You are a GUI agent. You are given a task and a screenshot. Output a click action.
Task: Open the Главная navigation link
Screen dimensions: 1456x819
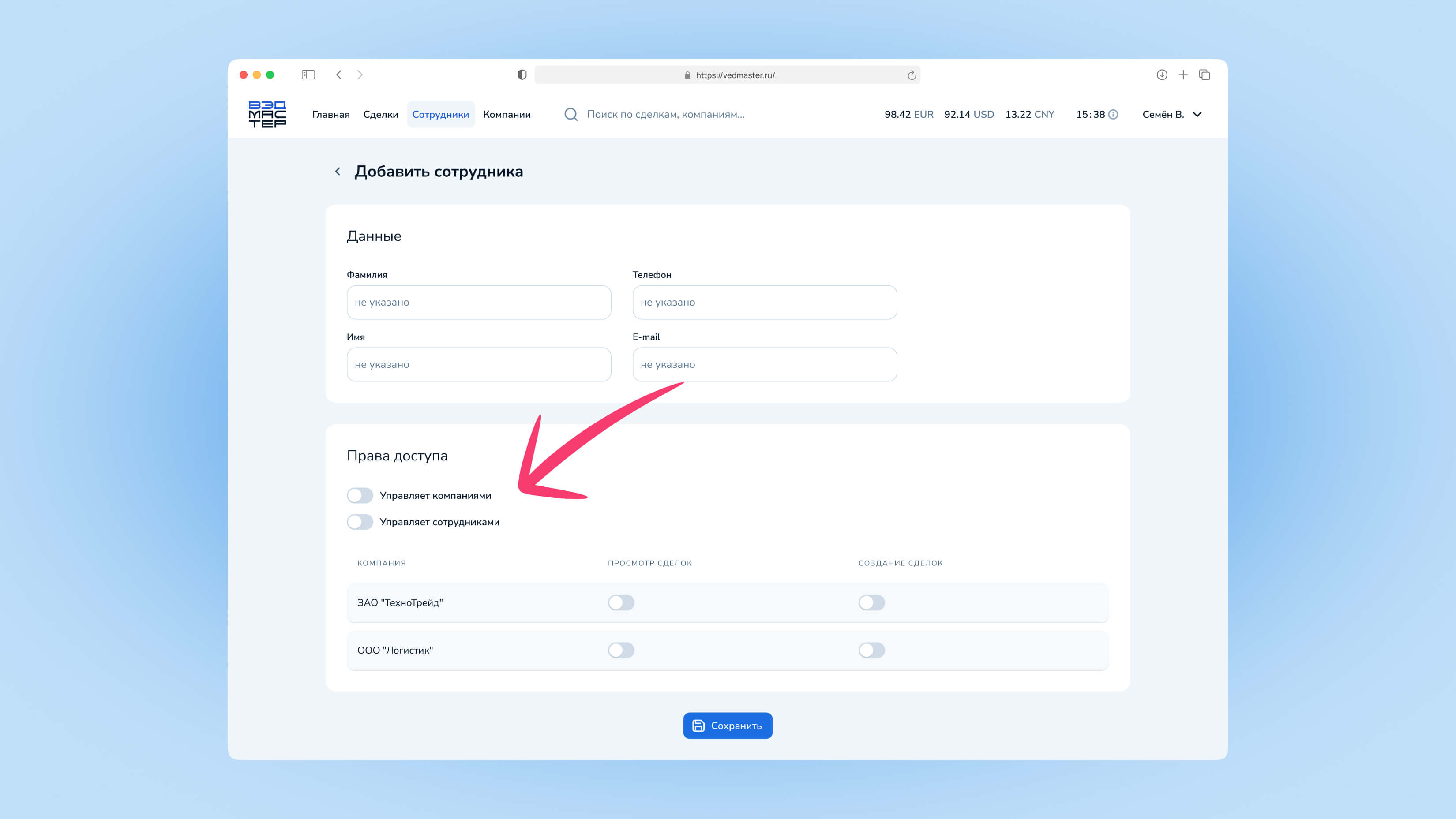coord(330,115)
